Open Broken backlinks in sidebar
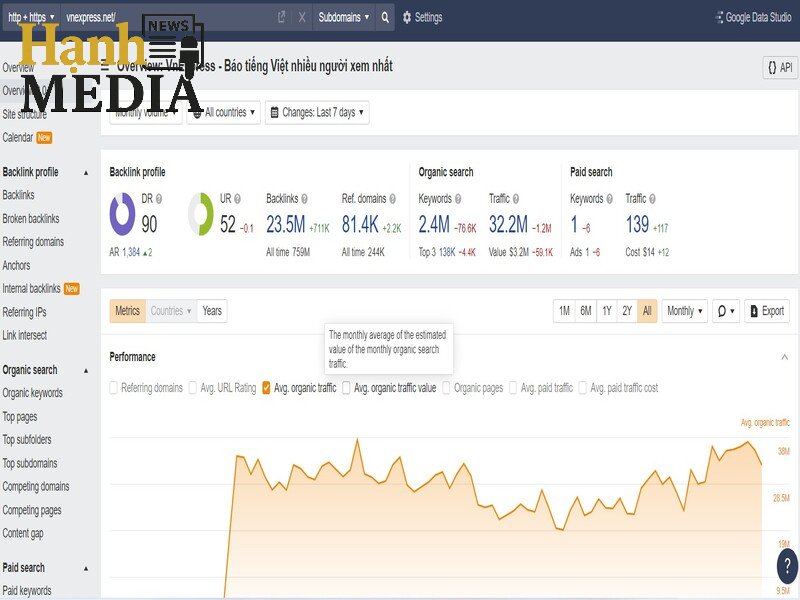800x600 pixels. click(x=31, y=219)
